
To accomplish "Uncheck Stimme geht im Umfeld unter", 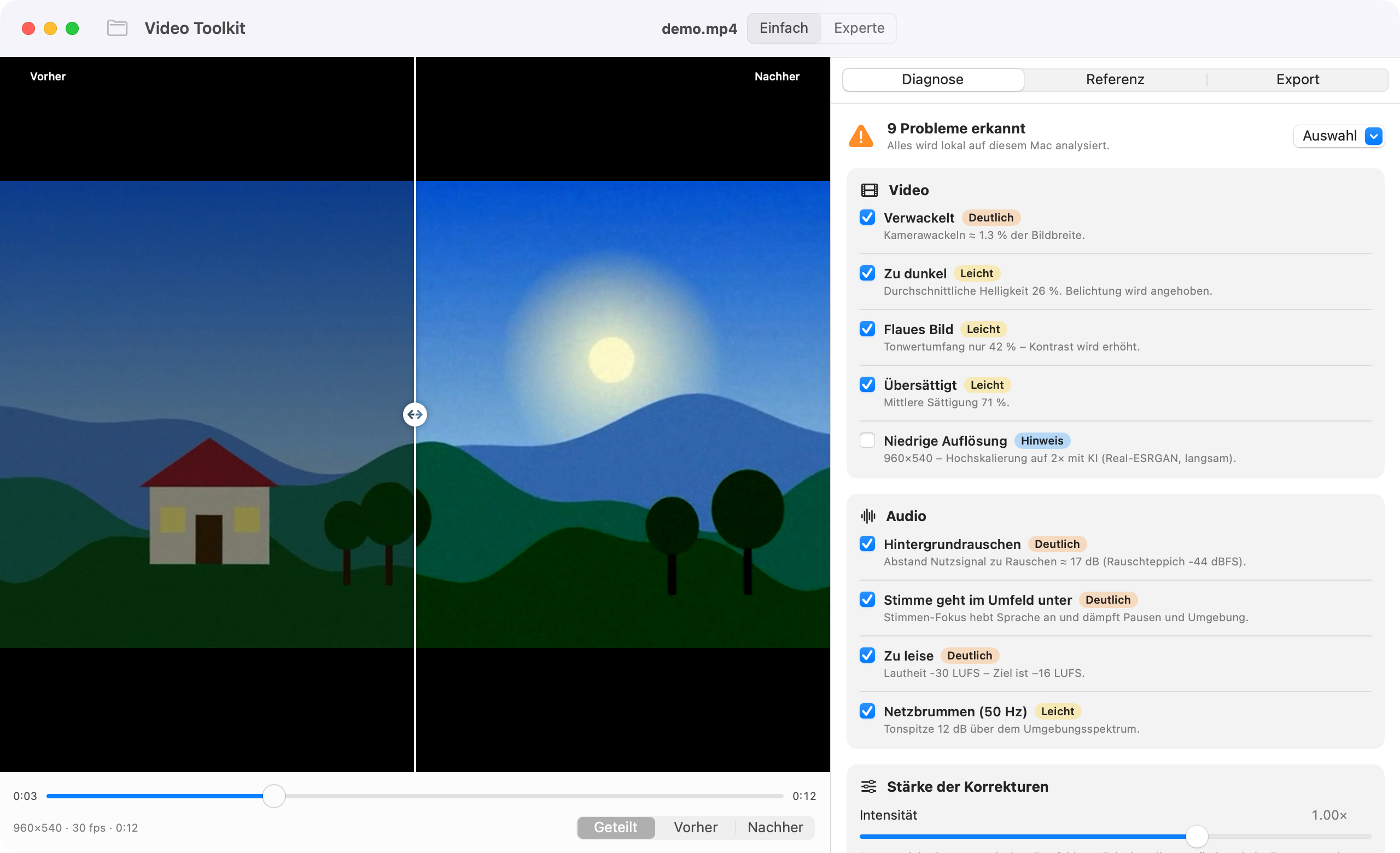I will [867, 599].
